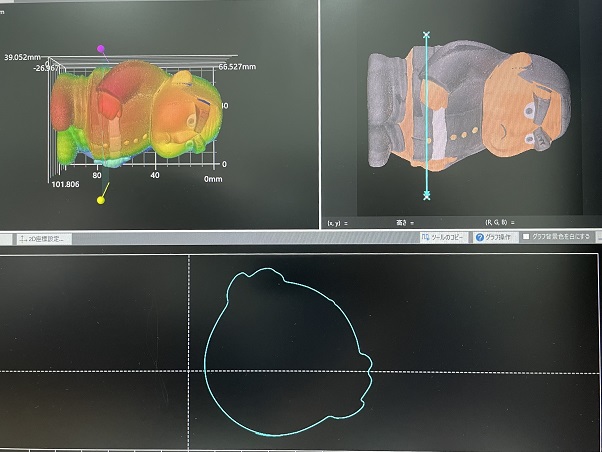
Task: Click top endpoint of cyan profile line
Action: [426, 35]
